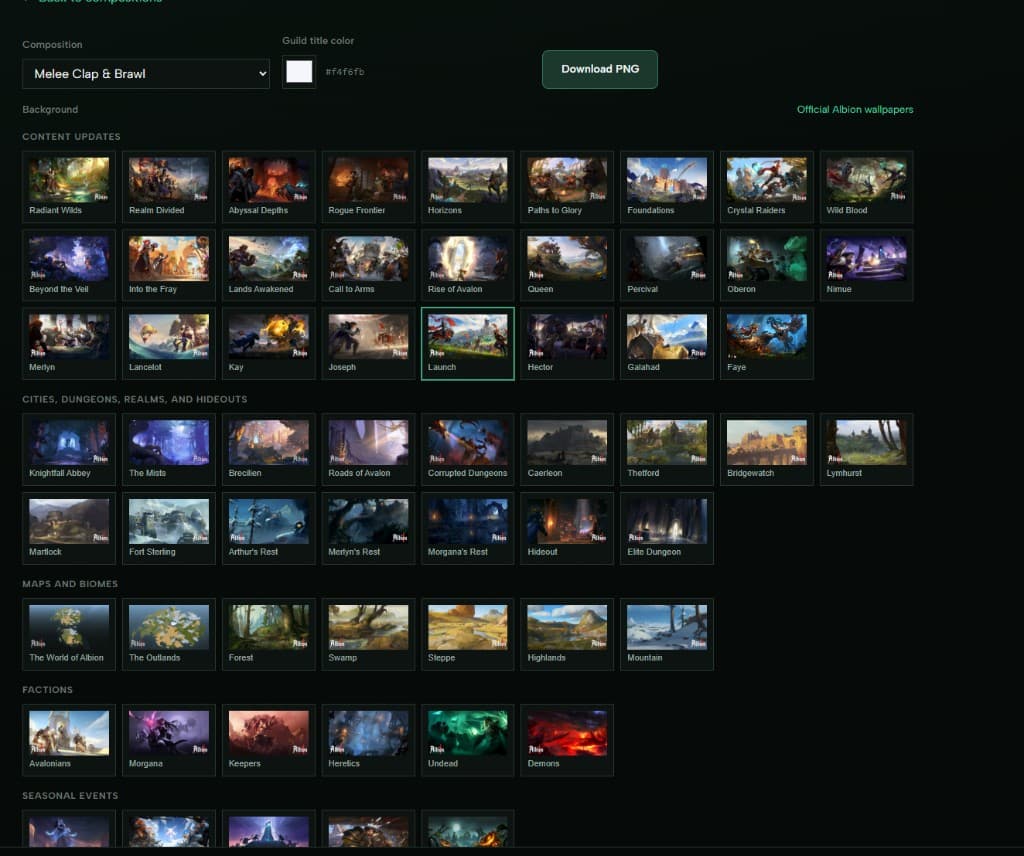This screenshot has width=1024, height=856.
Task: Pick the Arthur's Rest background
Action: click(x=268, y=528)
